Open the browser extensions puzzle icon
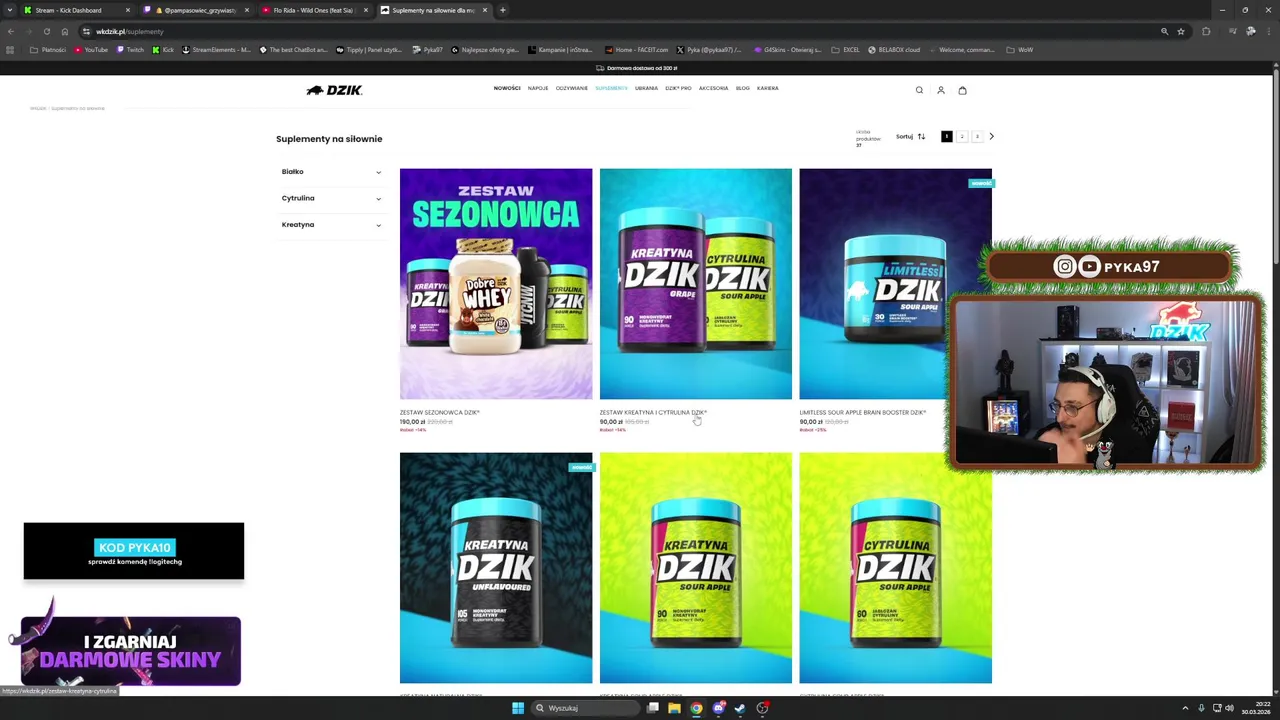The height and width of the screenshot is (720, 1280). point(1206,31)
